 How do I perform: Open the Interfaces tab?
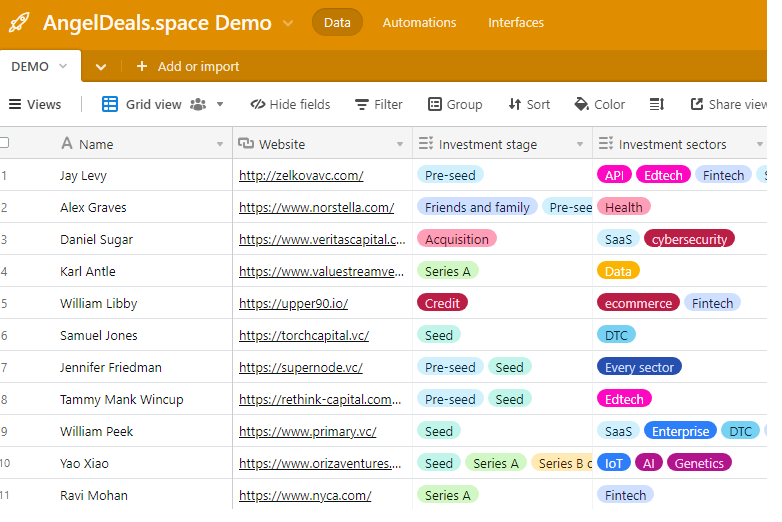pyautogui.click(x=516, y=22)
